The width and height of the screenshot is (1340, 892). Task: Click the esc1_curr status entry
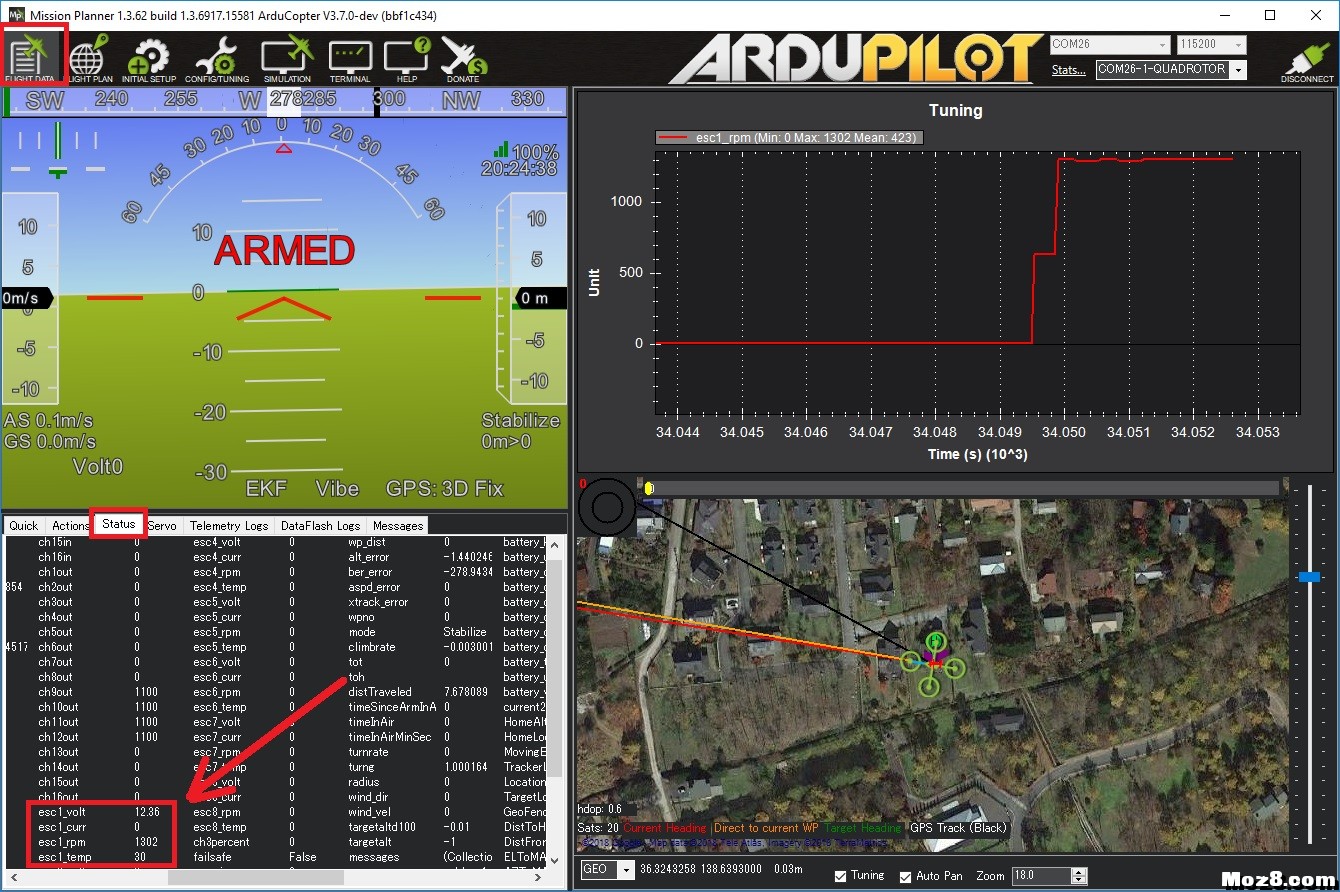(x=62, y=827)
